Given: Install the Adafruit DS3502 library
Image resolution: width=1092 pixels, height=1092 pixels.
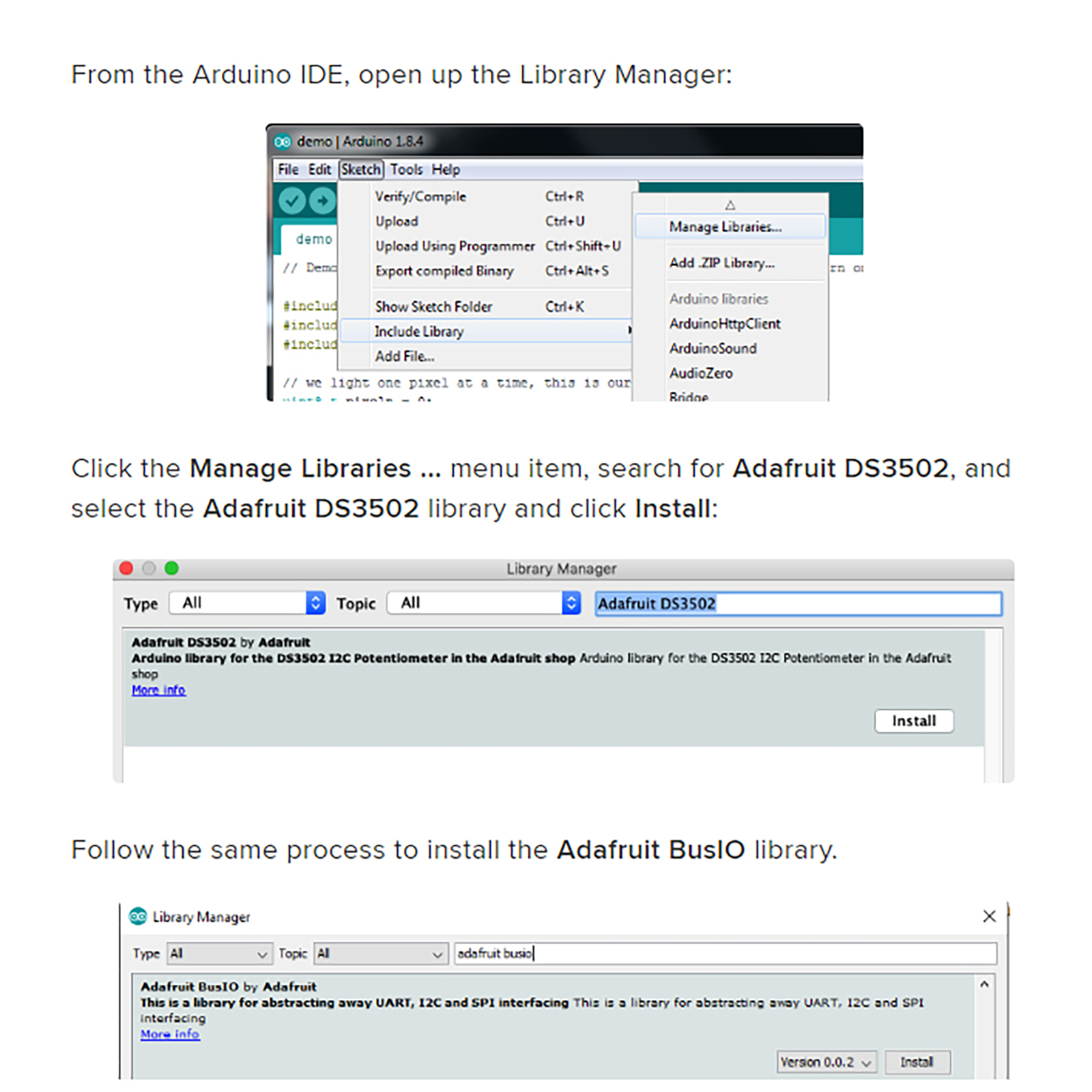Looking at the screenshot, I should click(x=913, y=721).
